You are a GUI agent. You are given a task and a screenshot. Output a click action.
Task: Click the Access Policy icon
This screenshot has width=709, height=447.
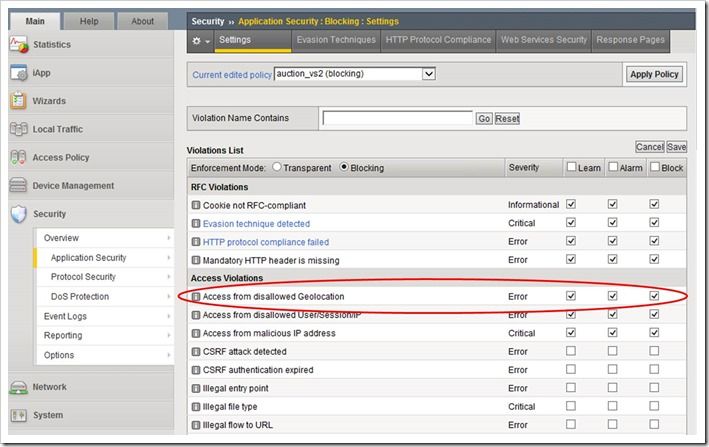tap(18, 157)
